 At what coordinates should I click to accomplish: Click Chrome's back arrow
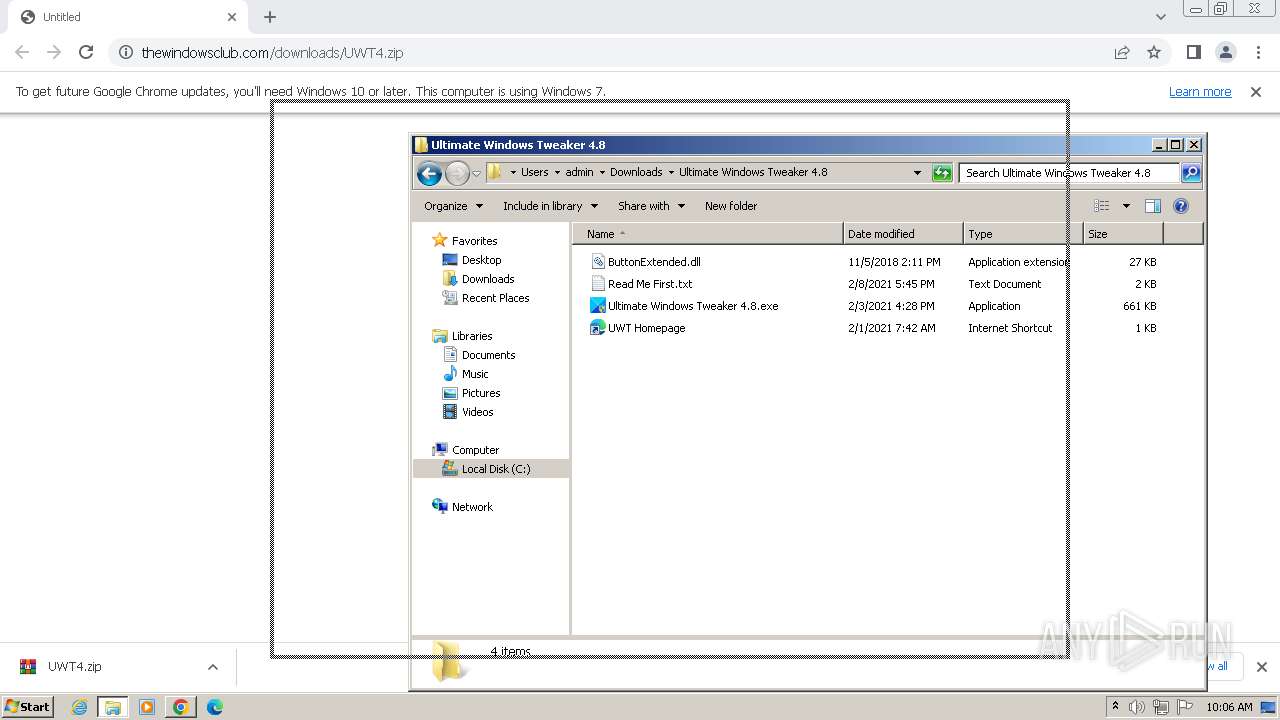(x=22, y=52)
